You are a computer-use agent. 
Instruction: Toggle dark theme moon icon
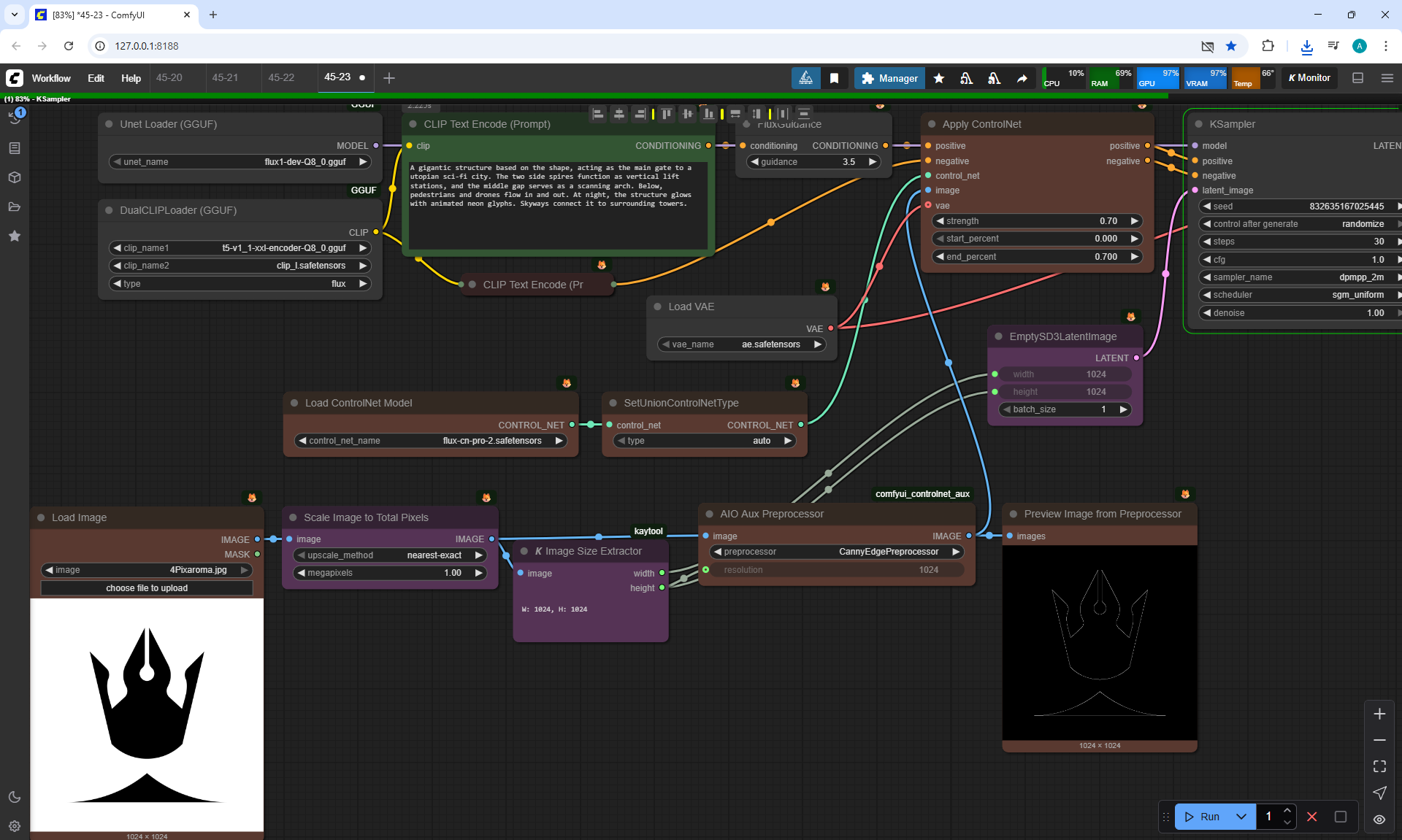[x=15, y=797]
